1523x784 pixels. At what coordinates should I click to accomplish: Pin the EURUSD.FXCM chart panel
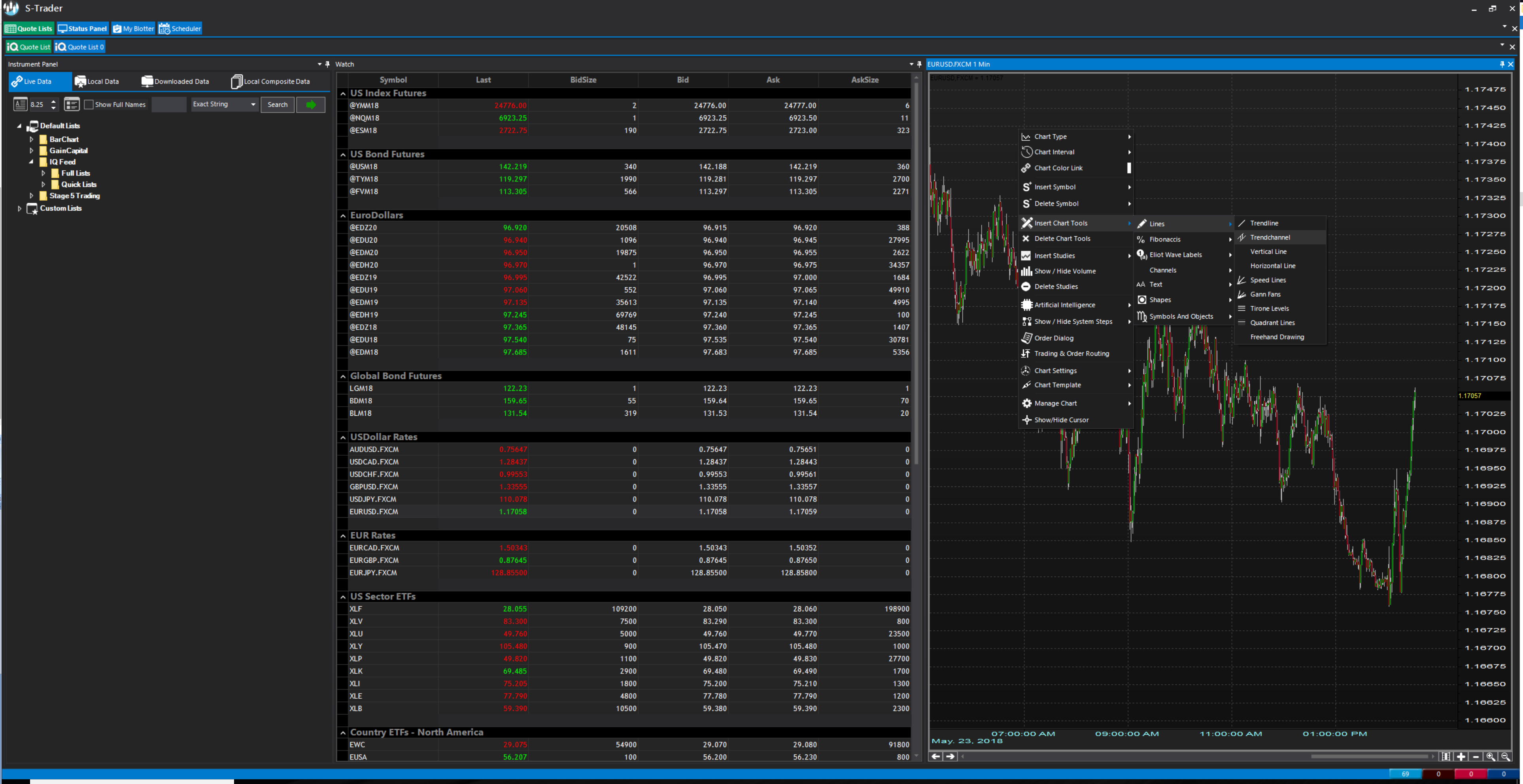[x=1502, y=64]
